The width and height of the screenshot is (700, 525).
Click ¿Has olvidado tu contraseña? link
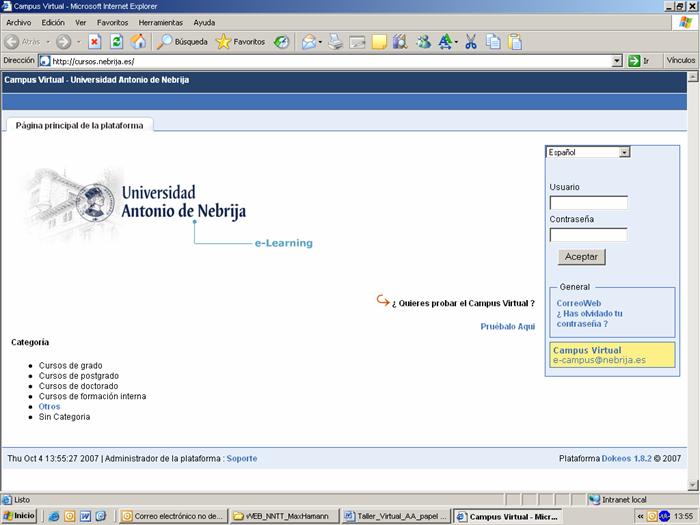[589, 319]
